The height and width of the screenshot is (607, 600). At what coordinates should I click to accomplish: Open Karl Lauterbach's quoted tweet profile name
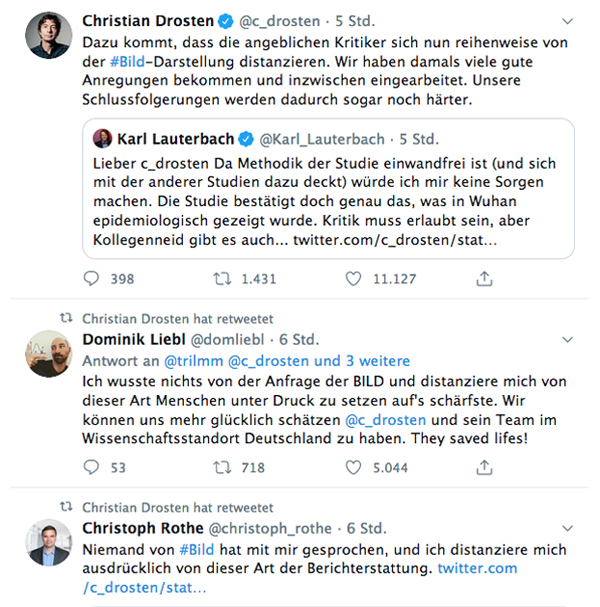coord(179,138)
